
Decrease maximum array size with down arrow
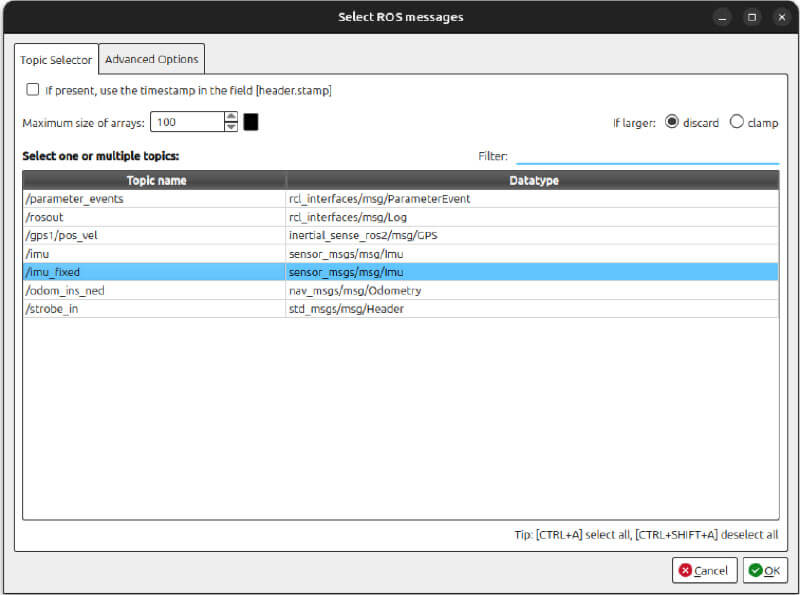point(231,127)
